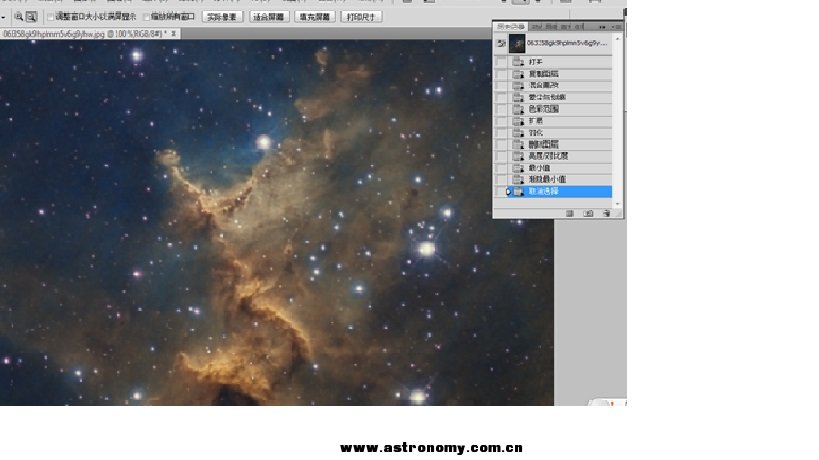Select the zoom in magnifier icon
Viewport: 819px width, 460px height.
[18, 17]
